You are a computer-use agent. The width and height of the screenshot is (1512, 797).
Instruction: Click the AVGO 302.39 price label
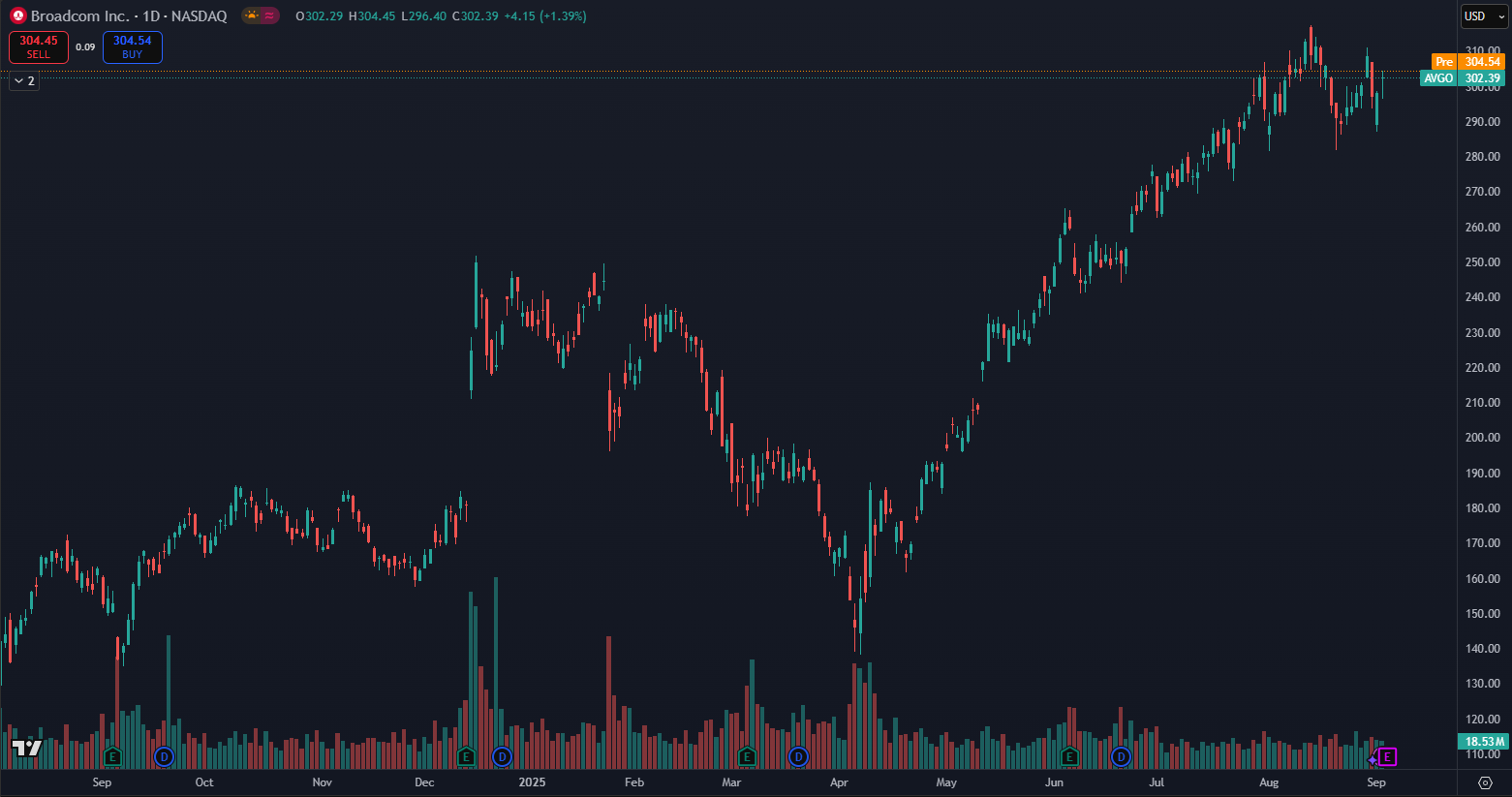[x=1462, y=78]
